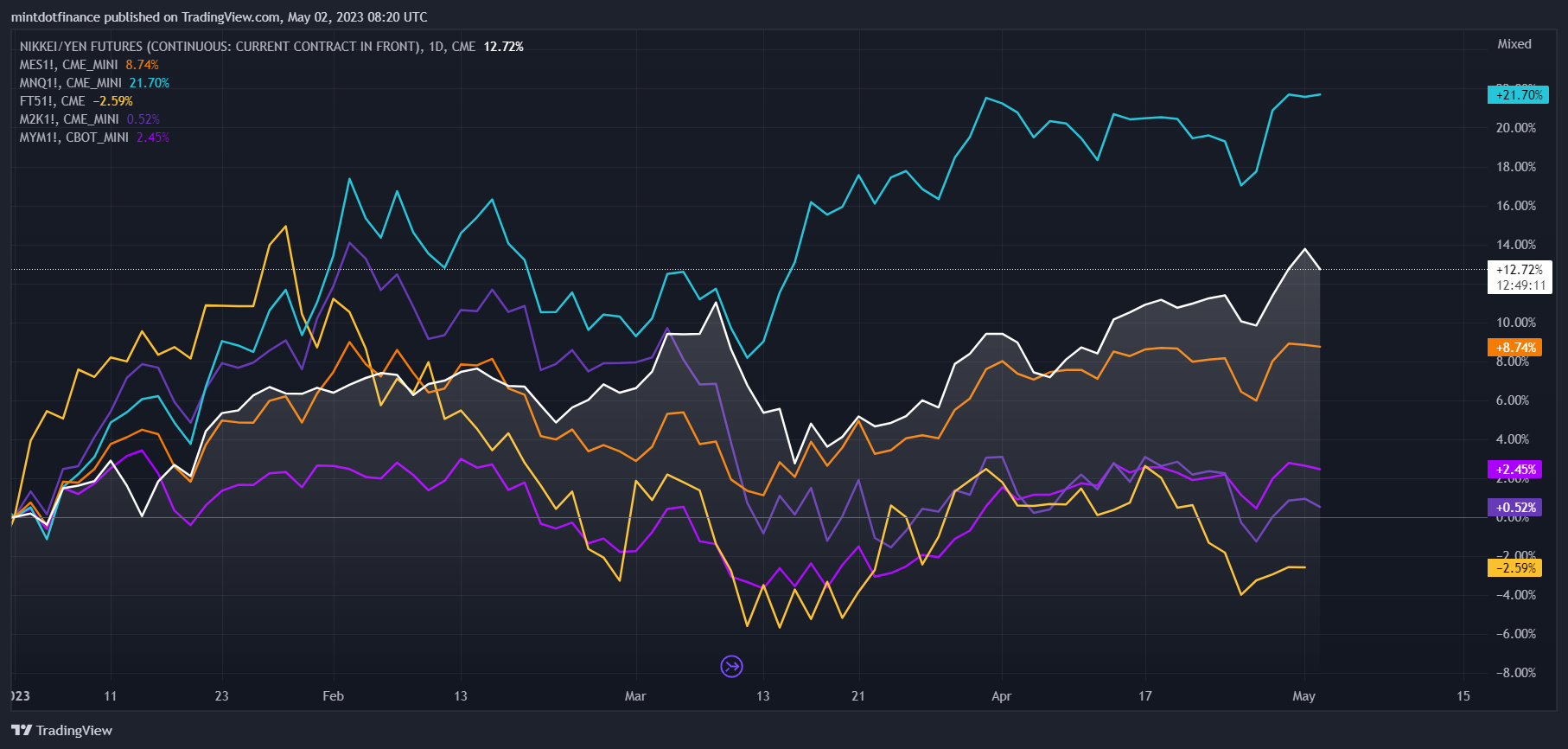Click the 10.00% axis value

(x=1516, y=323)
